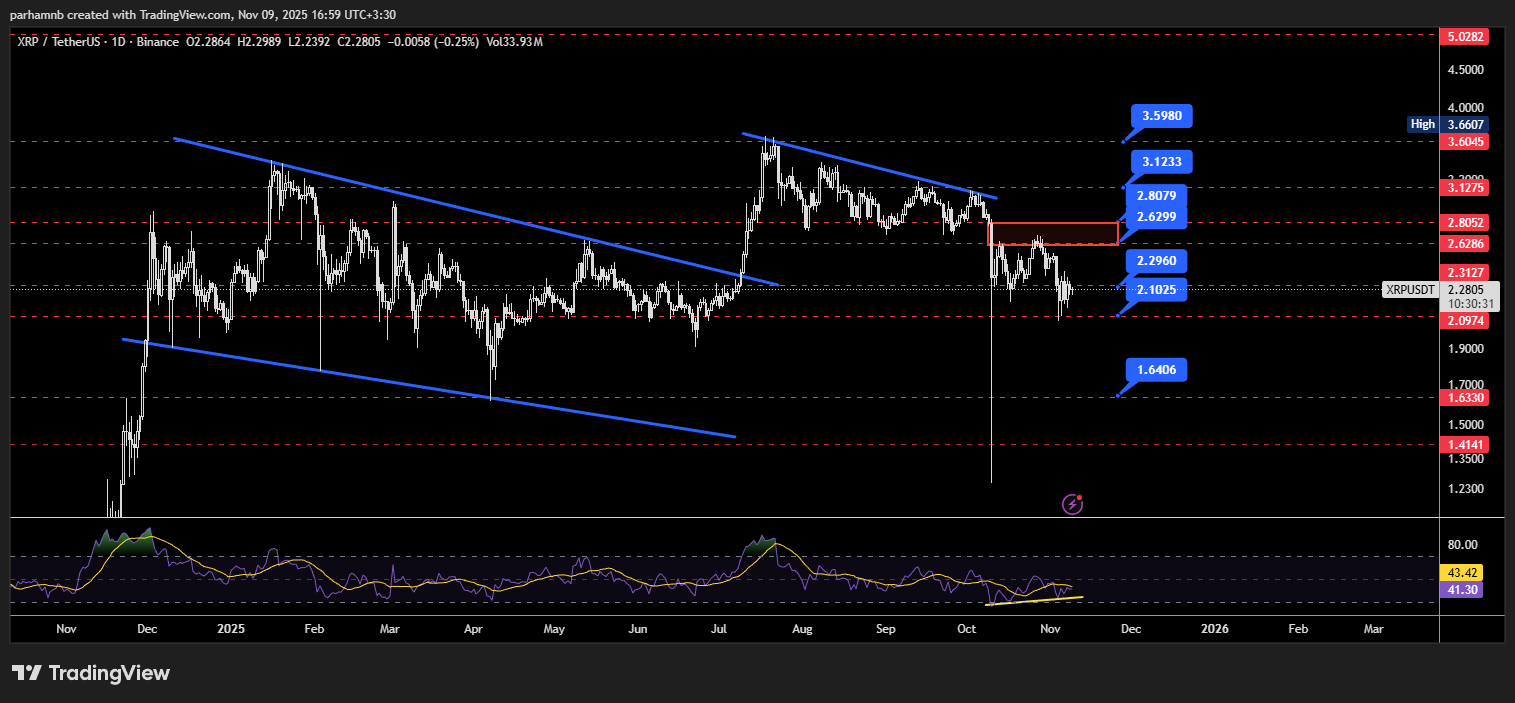Click the XRP / TetherUS symbol title
Image resolution: width=1515 pixels, height=703 pixels.
[x=67, y=43]
